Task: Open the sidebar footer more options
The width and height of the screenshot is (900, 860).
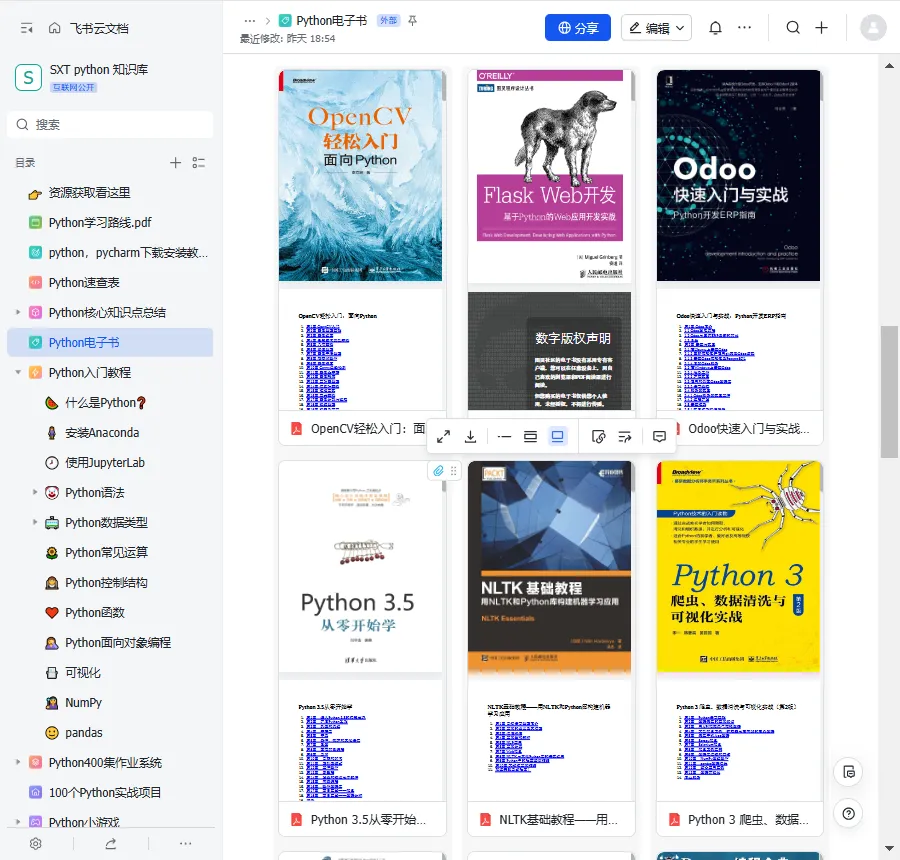Action: 185,843
